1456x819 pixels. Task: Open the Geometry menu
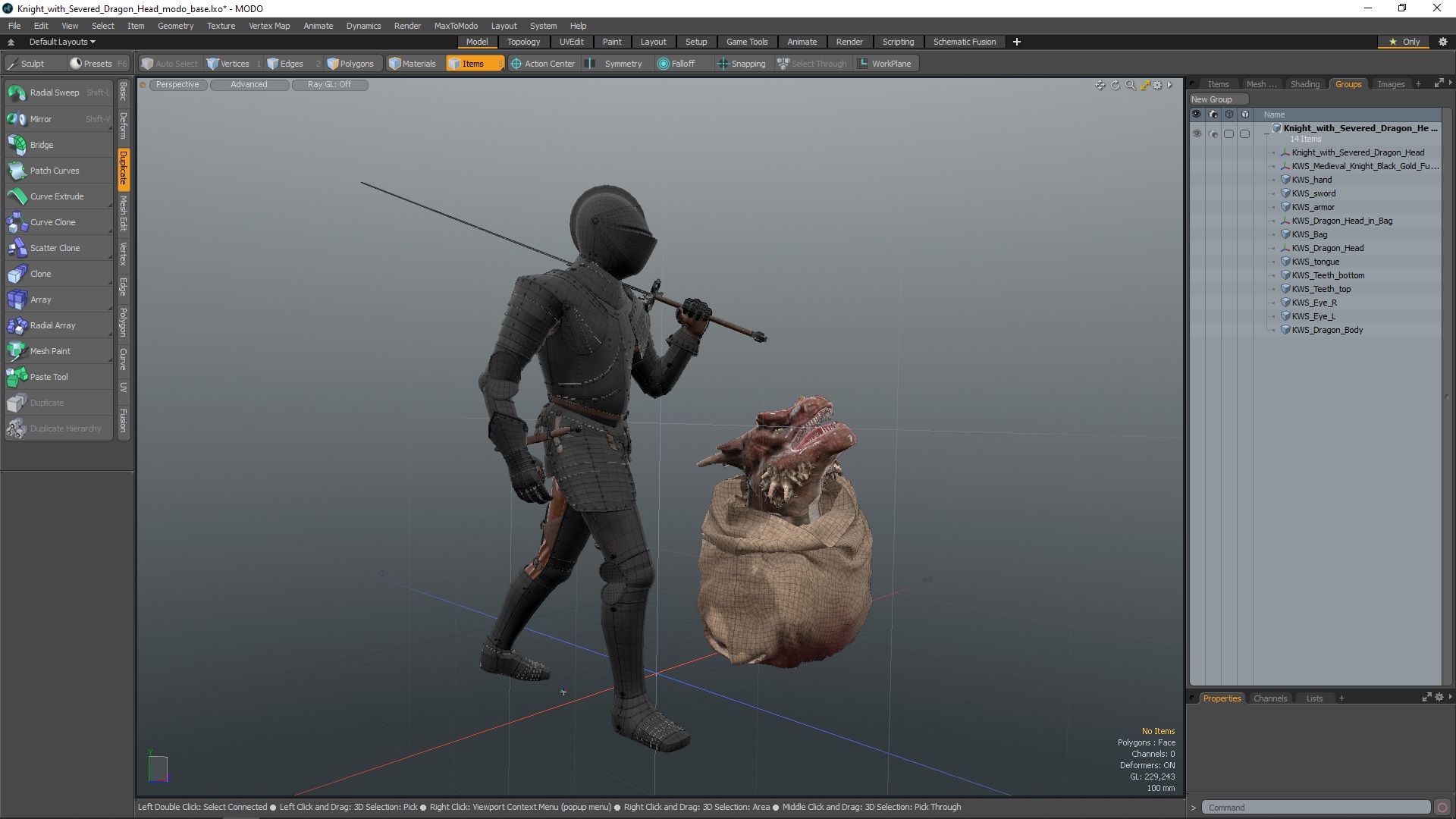[x=175, y=26]
